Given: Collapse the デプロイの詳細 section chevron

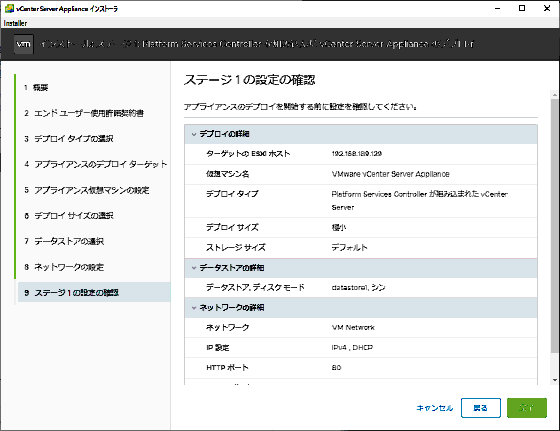Looking at the screenshot, I should click(194, 134).
